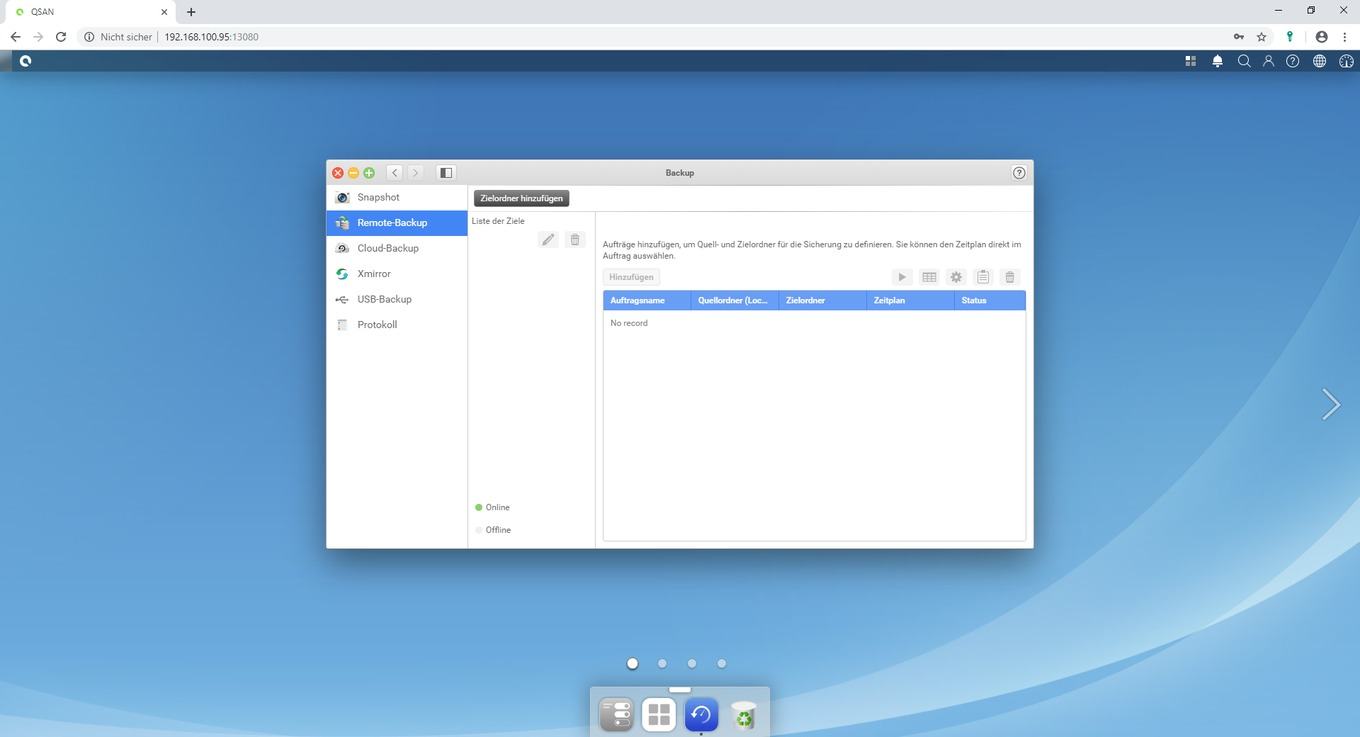Edit target with the pencil icon
The width and height of the screenshot is (1360, 737).
point(548,240)
